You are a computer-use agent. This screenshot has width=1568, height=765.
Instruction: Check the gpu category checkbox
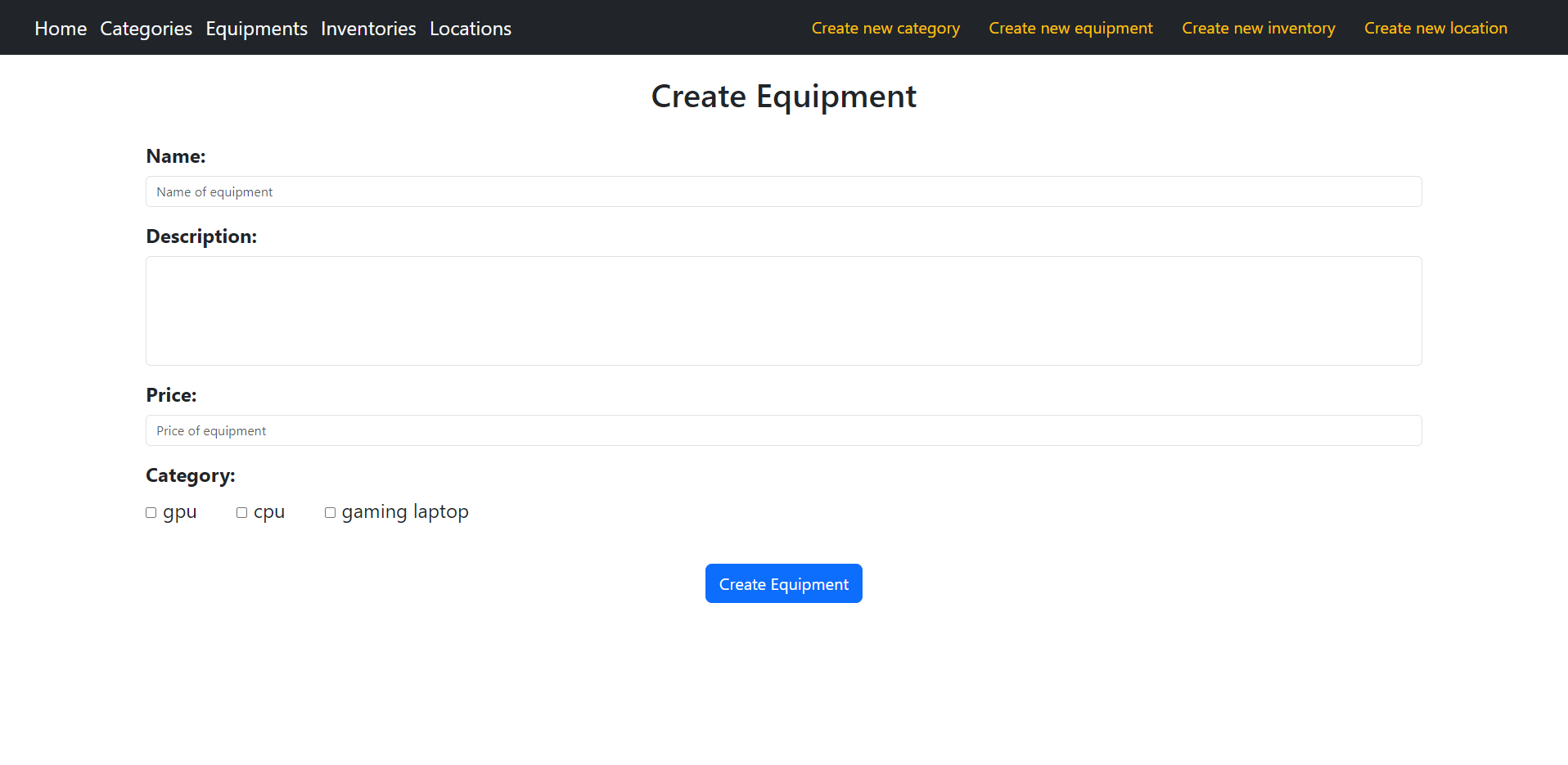(x=151, y=512)
